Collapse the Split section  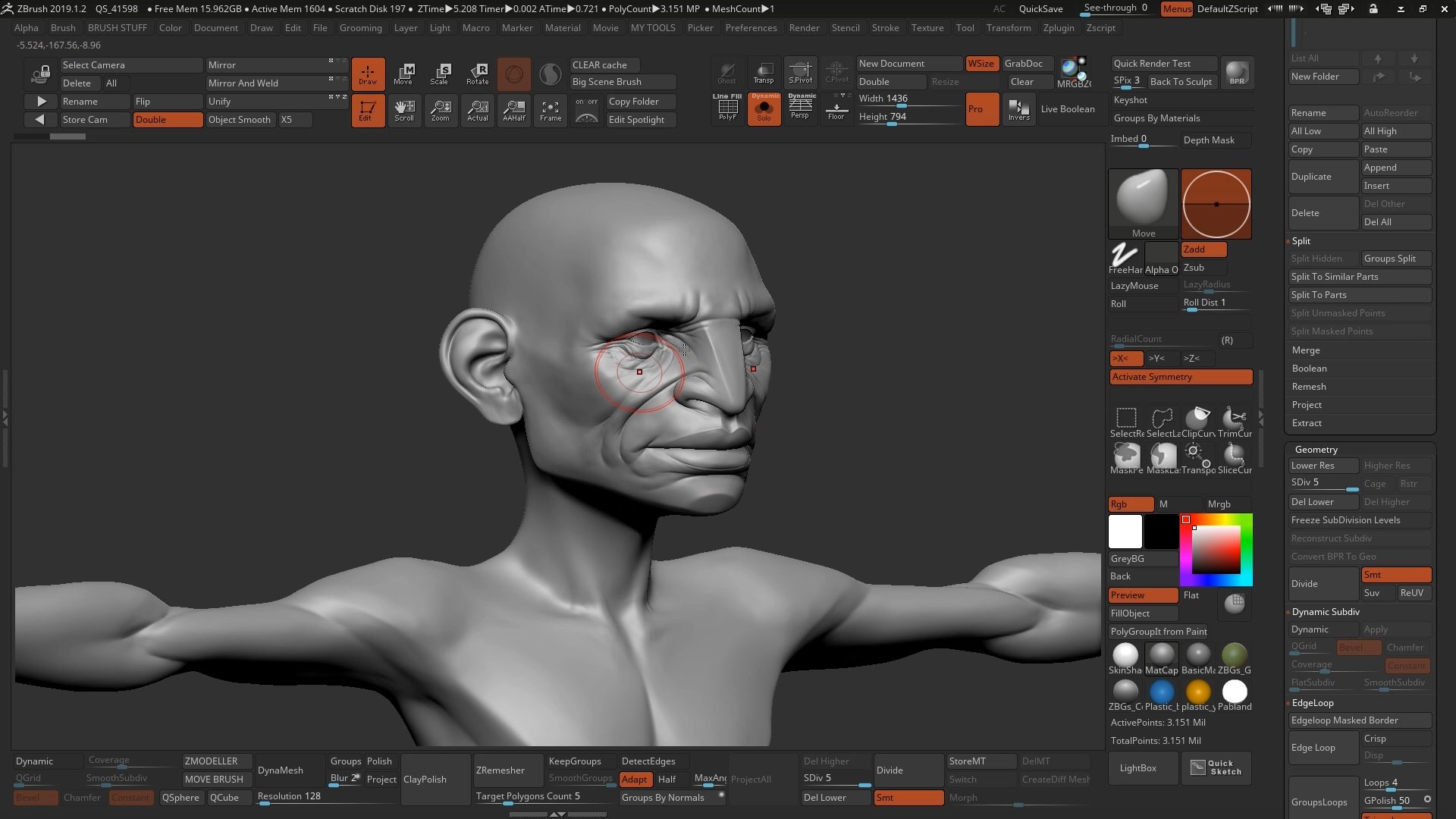[1301, 241]
